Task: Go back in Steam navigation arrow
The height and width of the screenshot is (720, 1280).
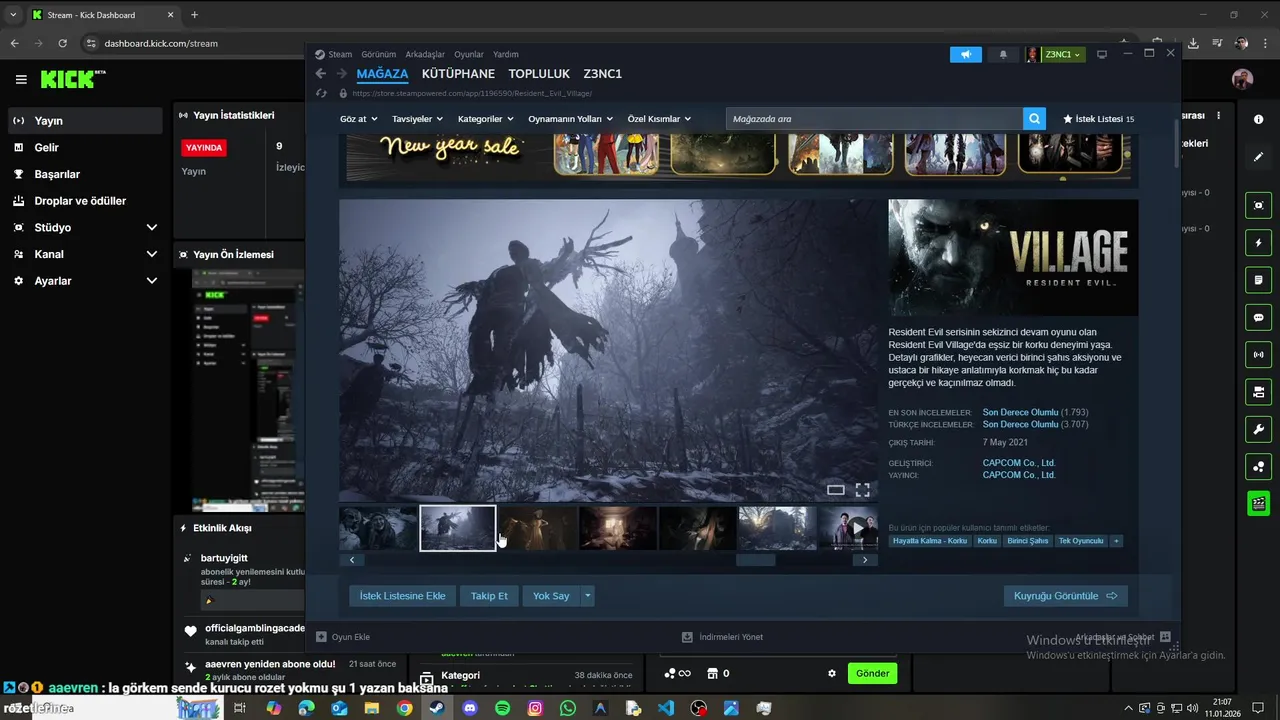Action: tap(321, 74)
